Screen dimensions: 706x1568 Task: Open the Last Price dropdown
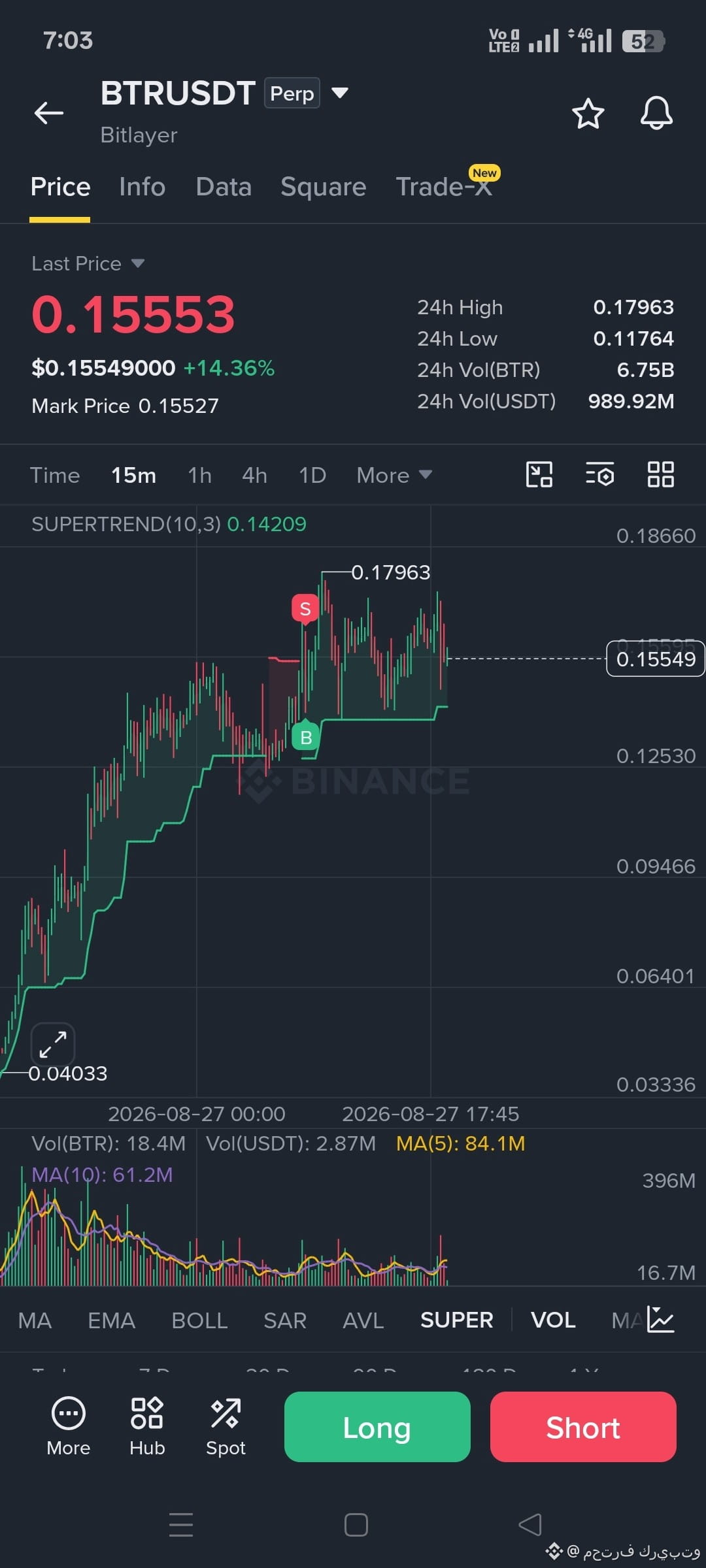tap(88, 263)
